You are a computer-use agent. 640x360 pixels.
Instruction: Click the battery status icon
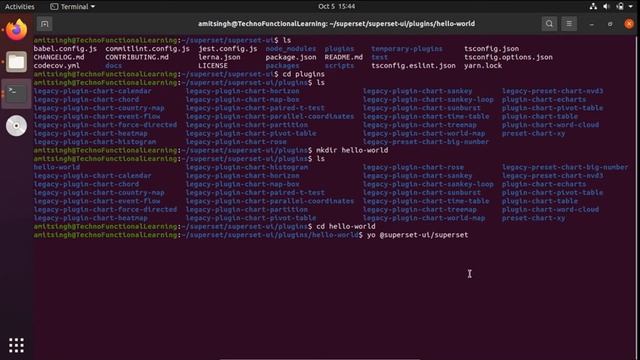[620, 7]
